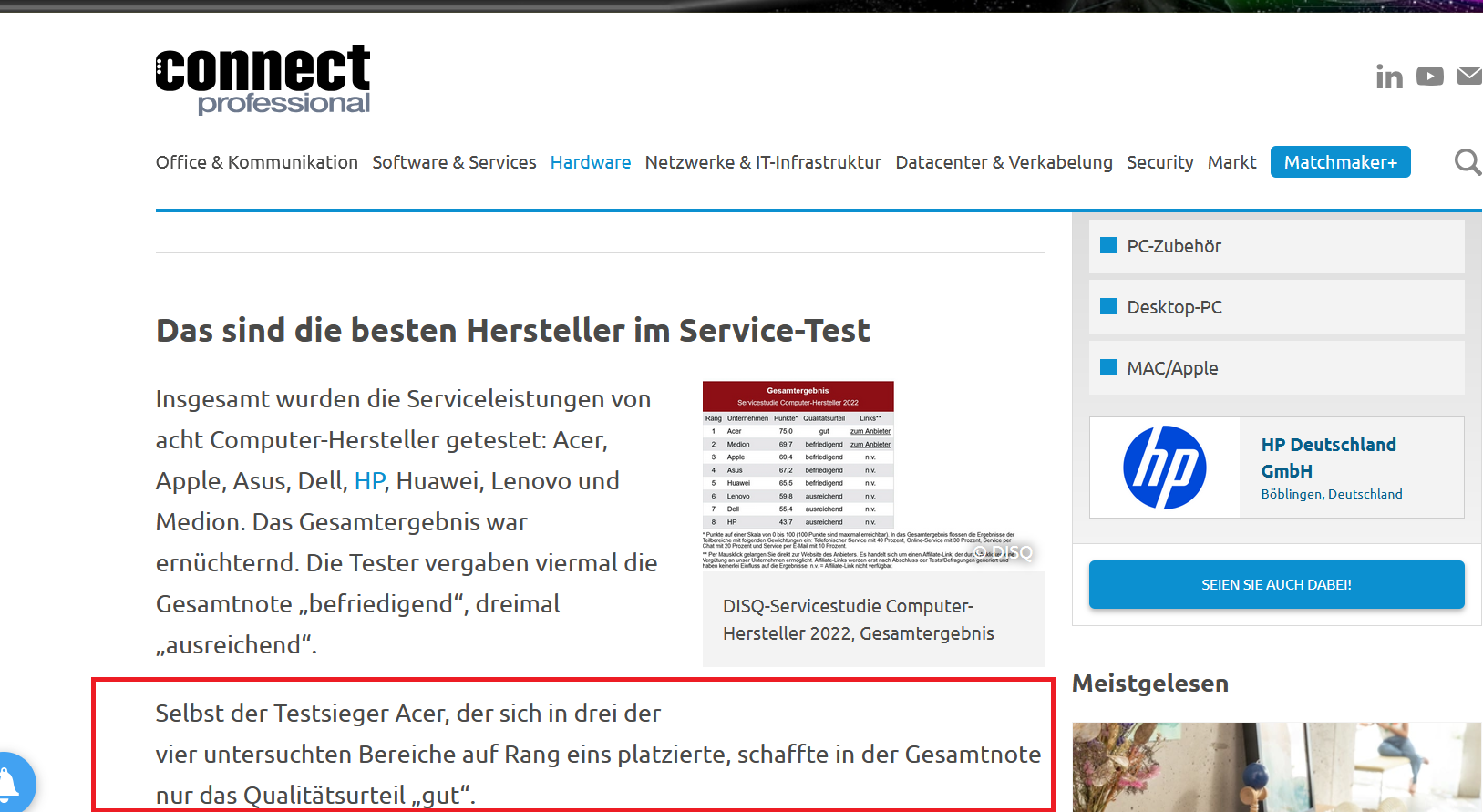The height and width of the screenshot is (812, 1483).
Task: Click the mail envelope icon
Action: [1469, 77]
